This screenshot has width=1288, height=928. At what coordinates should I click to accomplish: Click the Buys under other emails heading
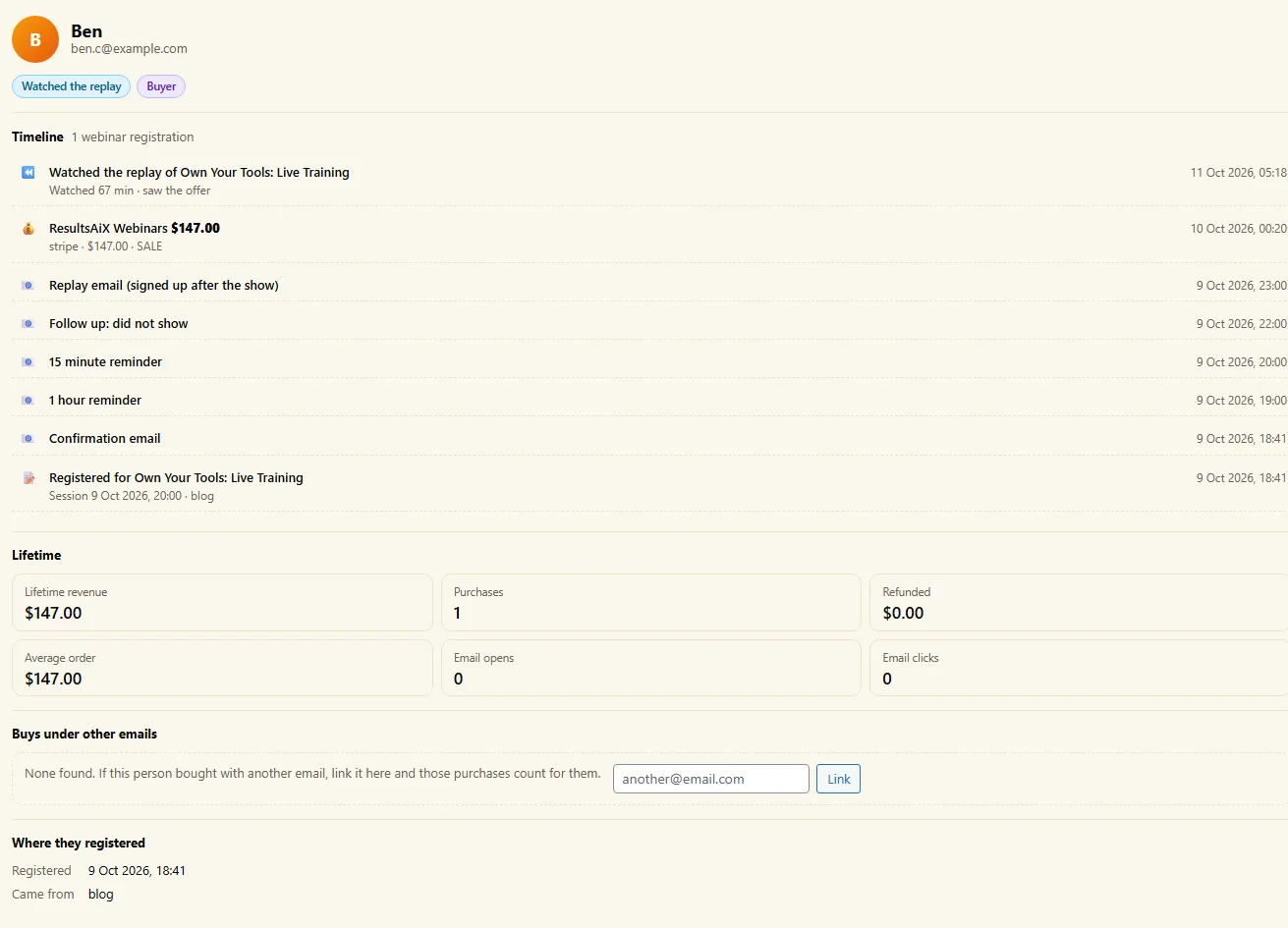point(84,734)
